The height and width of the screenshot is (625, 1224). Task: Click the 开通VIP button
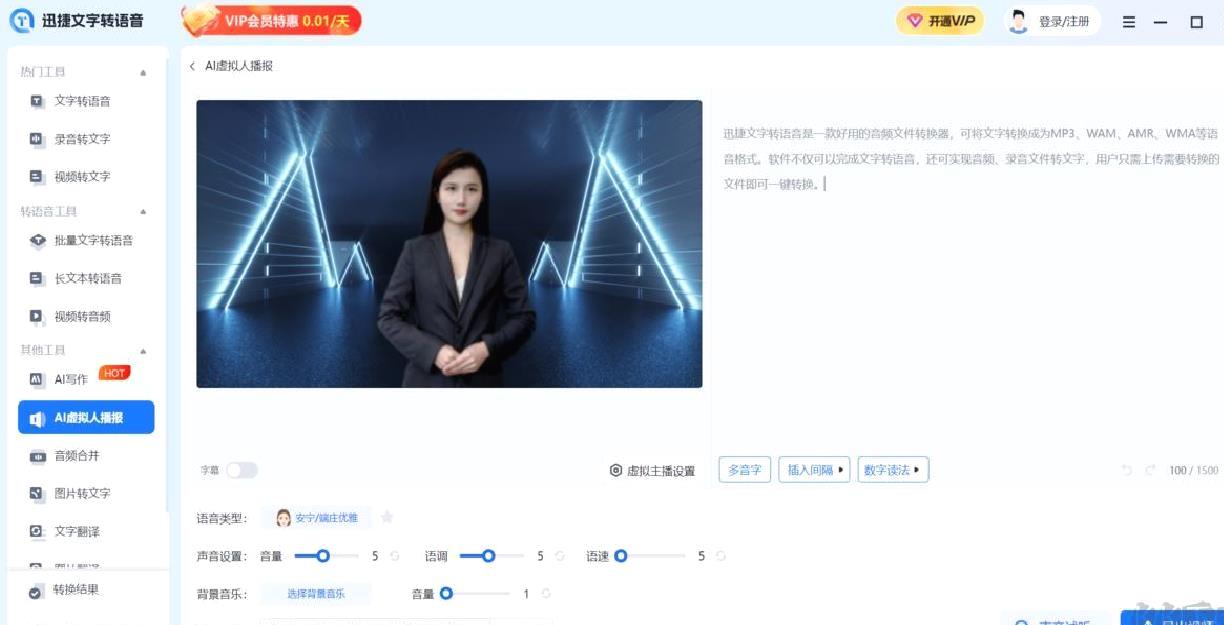[x=939, y=21]
